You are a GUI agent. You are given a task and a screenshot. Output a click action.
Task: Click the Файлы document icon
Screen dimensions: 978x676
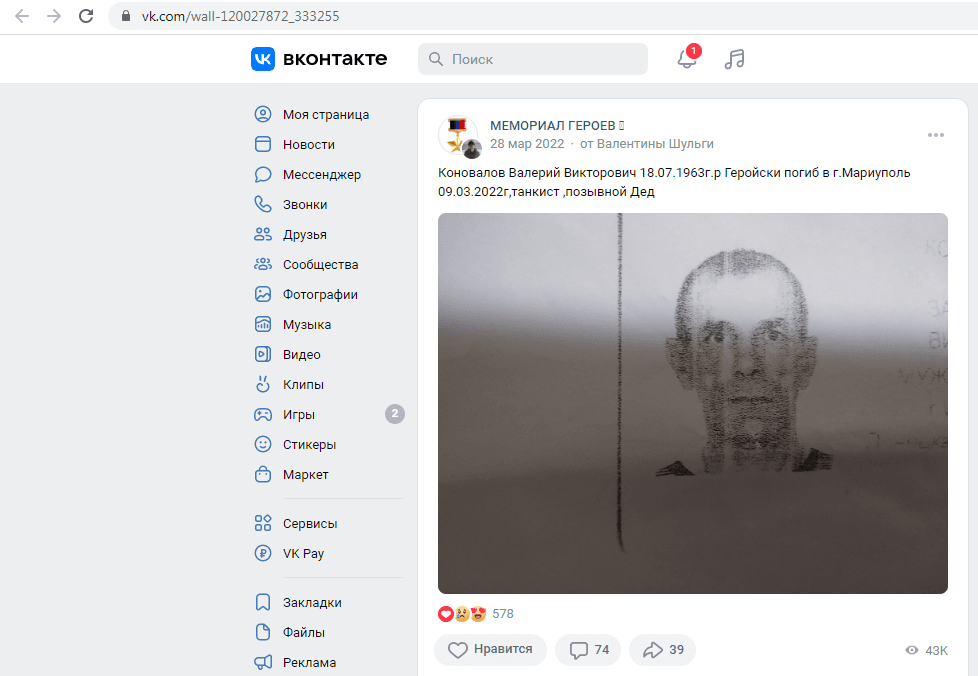point(263,632)
